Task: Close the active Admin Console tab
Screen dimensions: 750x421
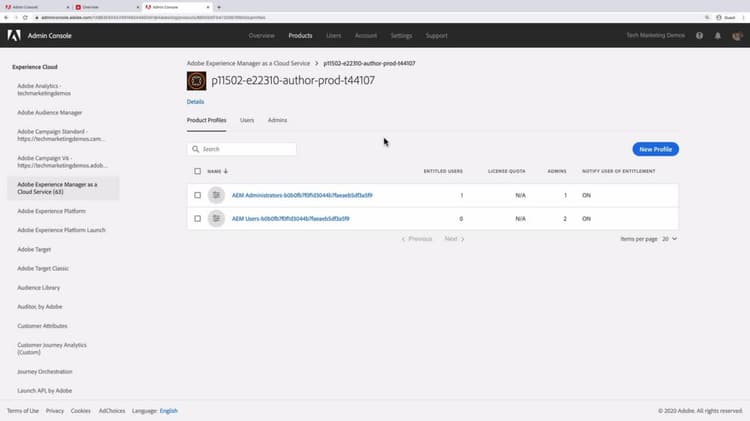Action: pyautogui.click(x=208, y=7)
